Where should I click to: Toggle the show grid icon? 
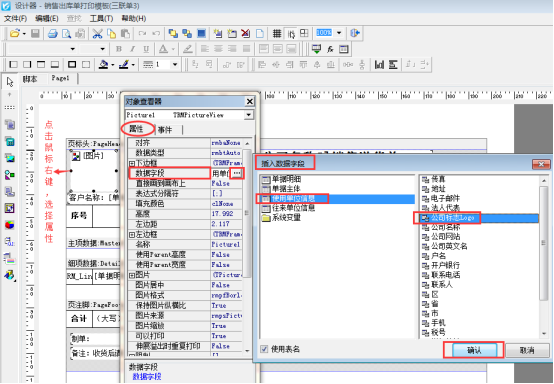277,34
